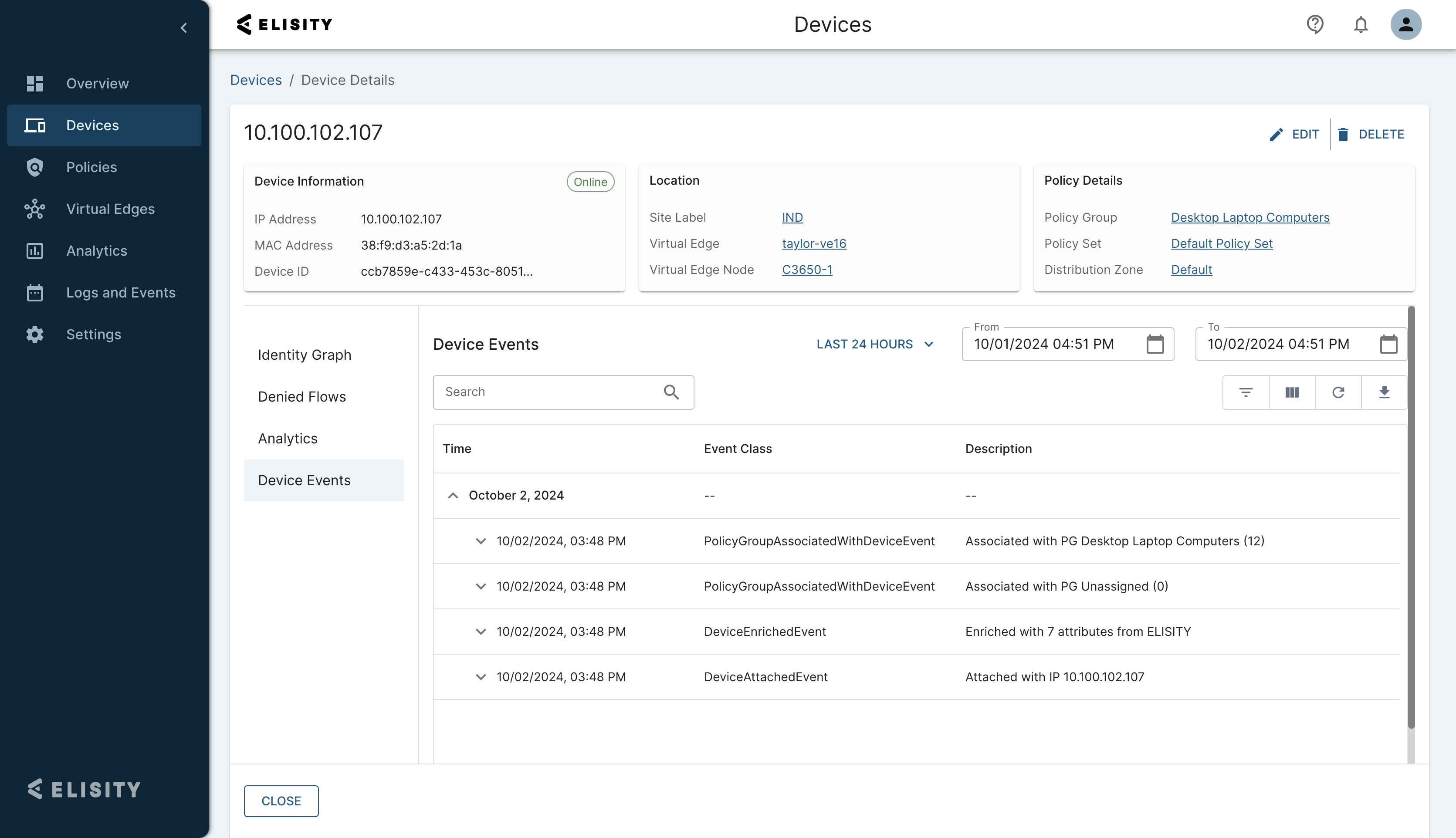The width and height of the screenshot is (1456, 838).
Task: Open the To date calendar picker
Action: tap(1388, 344)
